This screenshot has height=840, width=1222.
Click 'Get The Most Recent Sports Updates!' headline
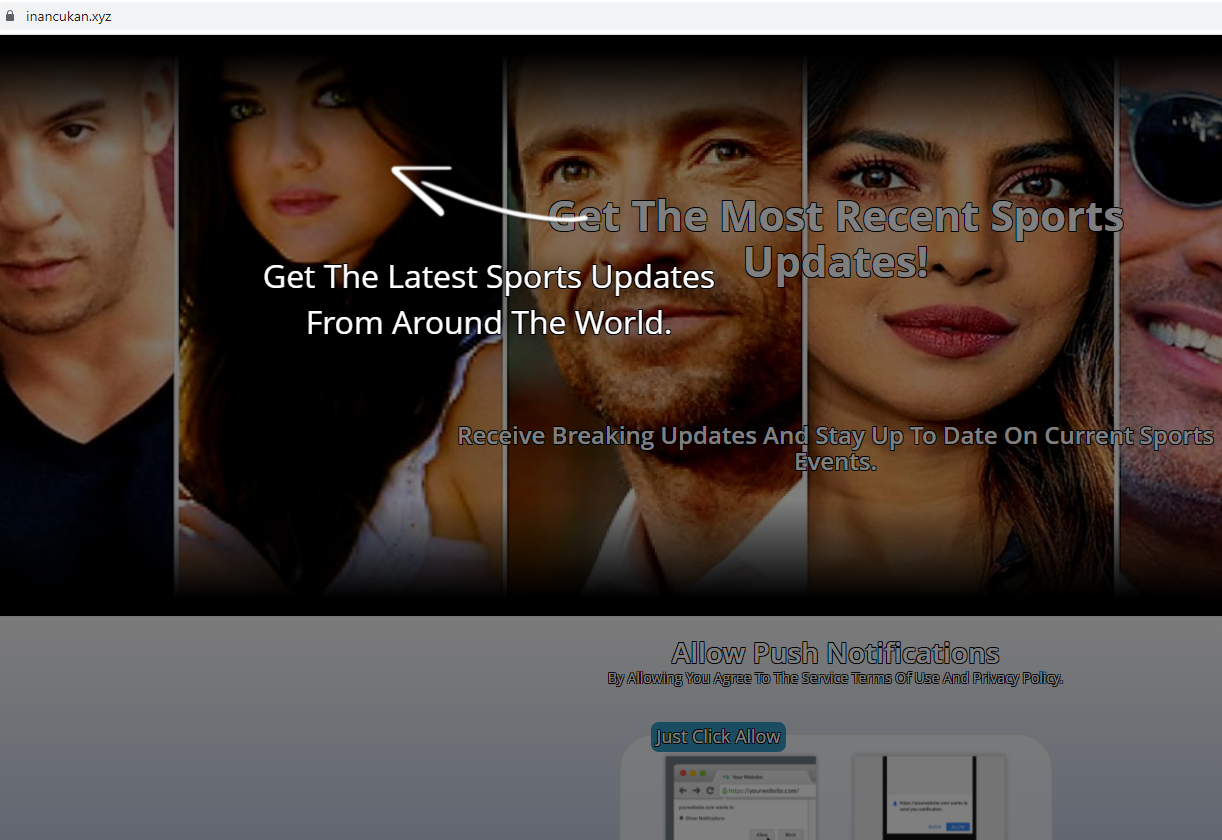[x=836, y=239]
